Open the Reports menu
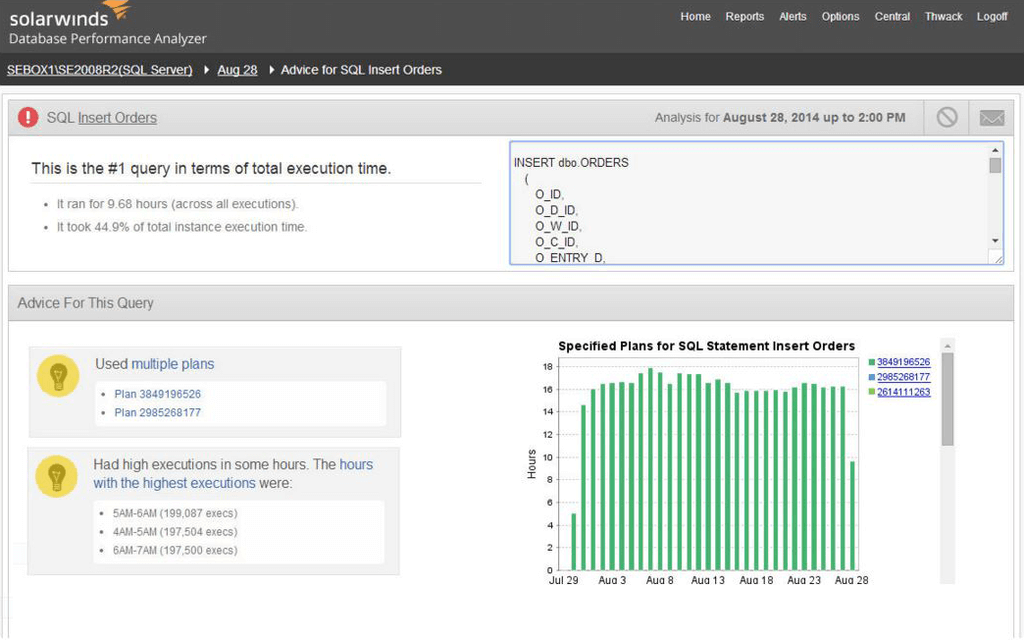Viewport: 1024px width, 640px height. [x=744, y=17]
